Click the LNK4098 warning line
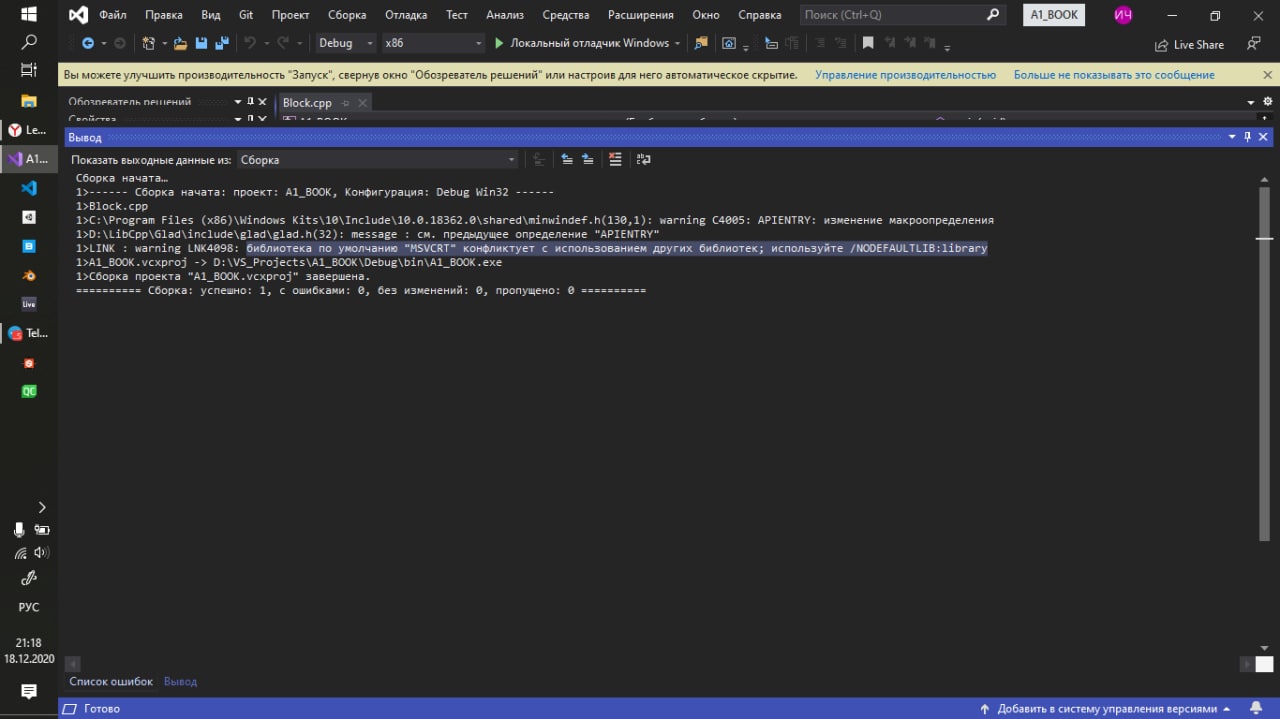 click(x=532, y=248)
